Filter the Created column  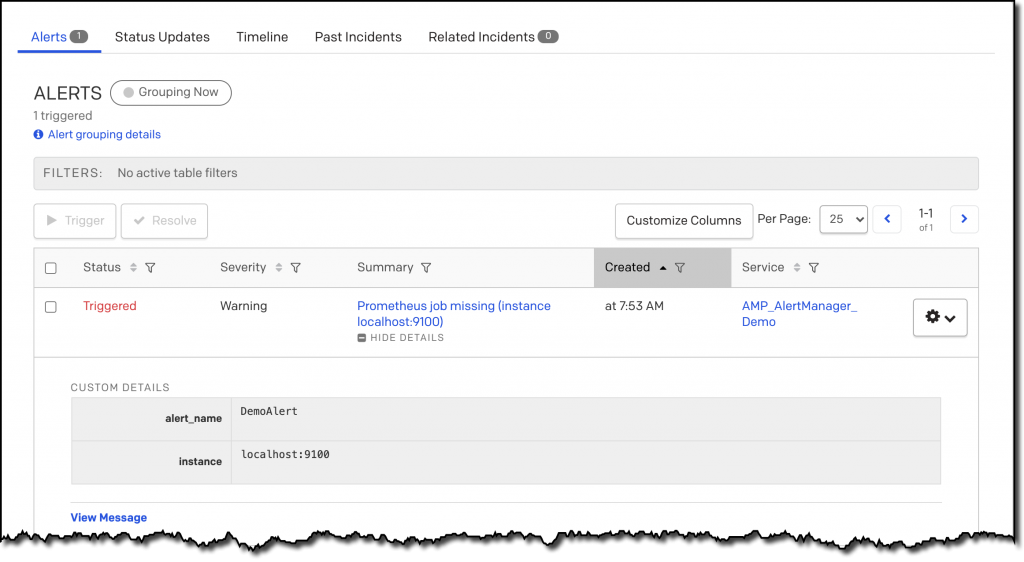tap(680, 268)
